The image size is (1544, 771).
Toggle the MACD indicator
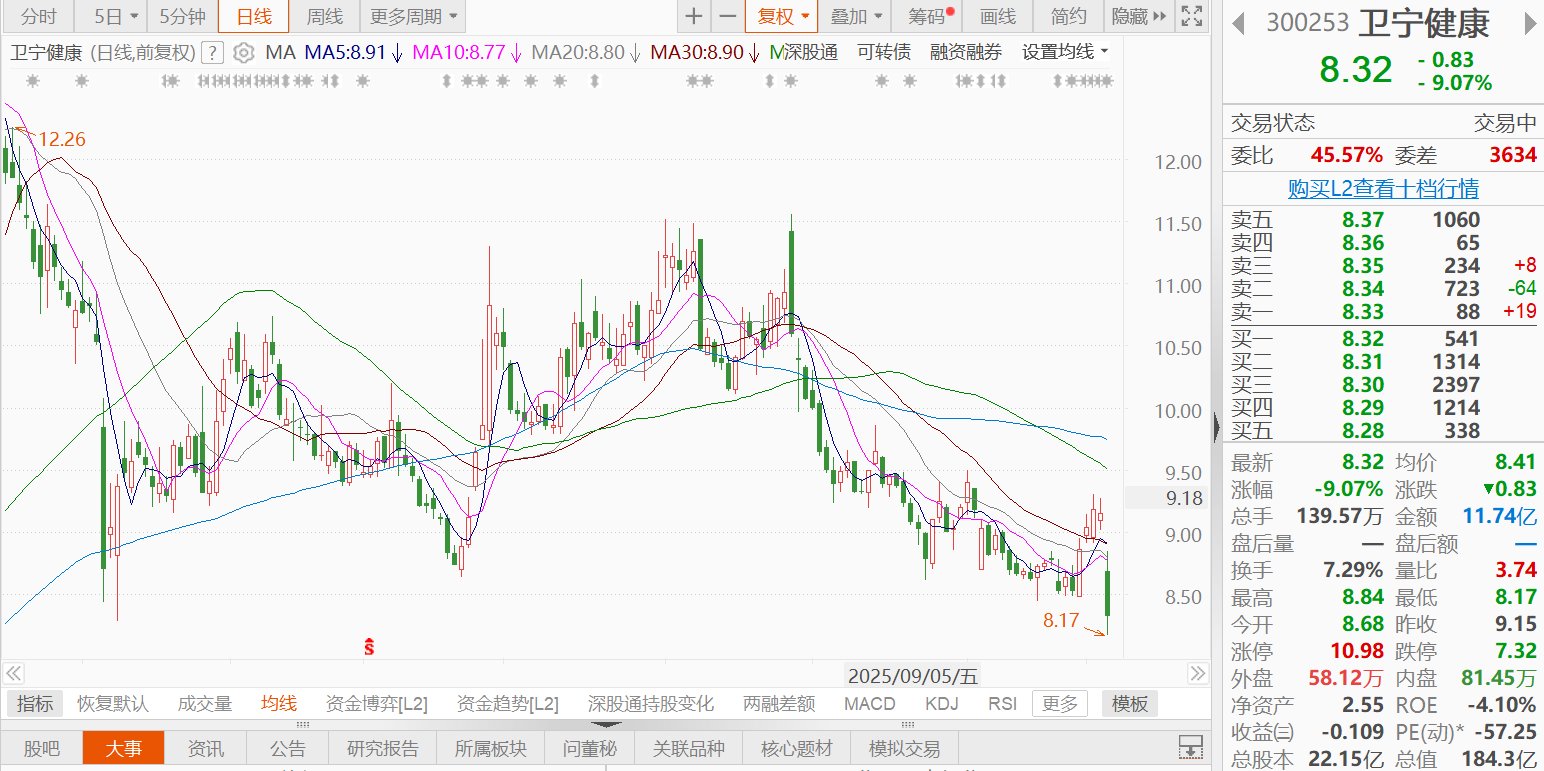(869, 704)
